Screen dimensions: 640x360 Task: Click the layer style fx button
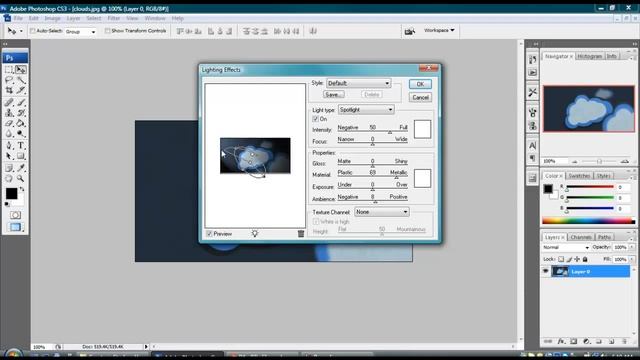coord(561,341)
